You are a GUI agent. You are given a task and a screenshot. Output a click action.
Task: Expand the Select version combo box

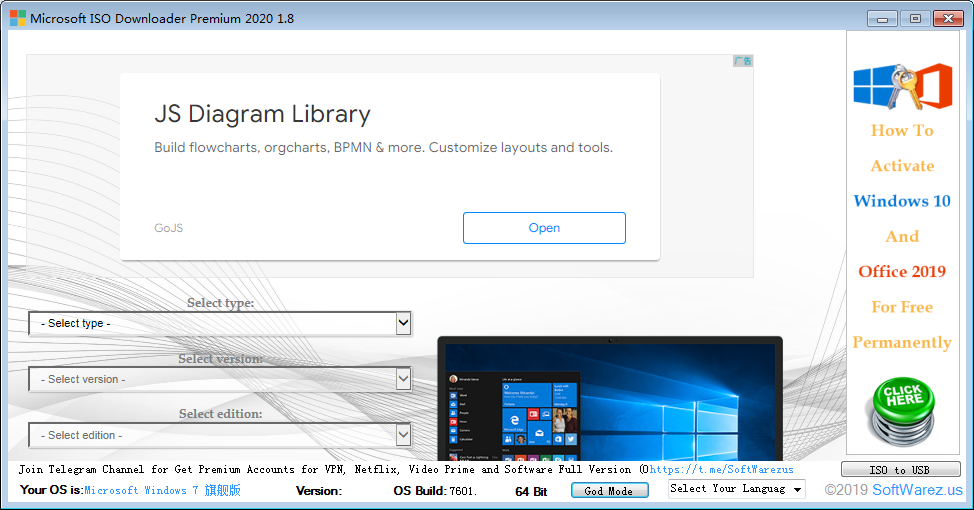(x=221, y=379)
